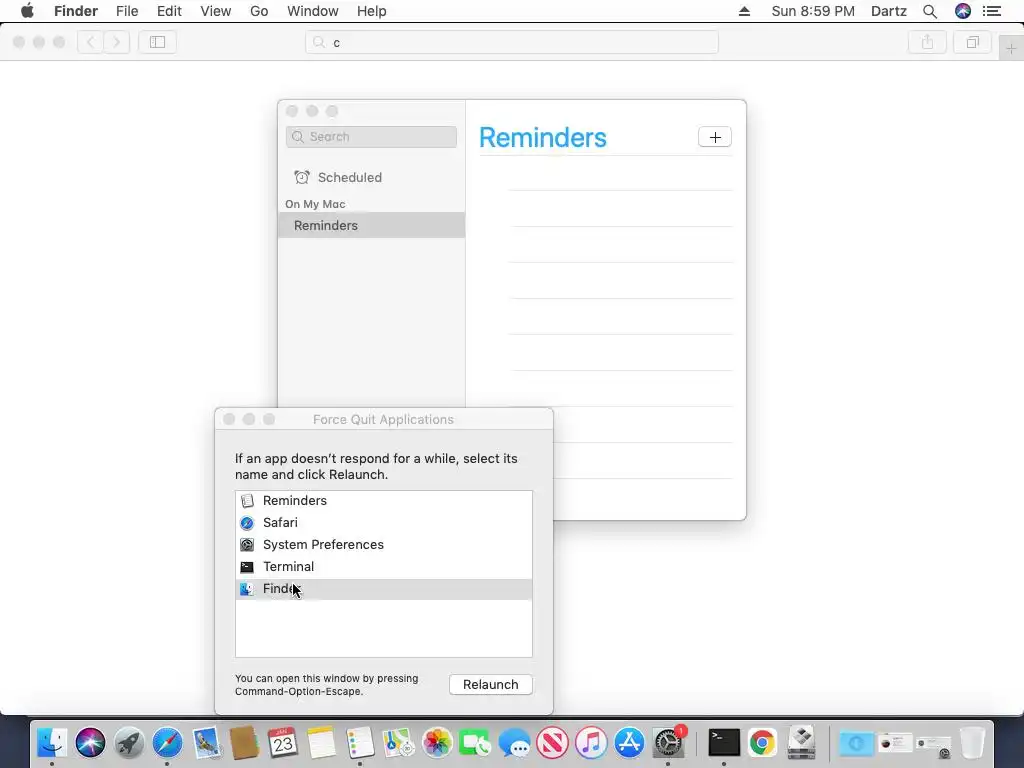Click Safari back arrow button
This screenshot has width=1024, height=768.
point(91,42)
